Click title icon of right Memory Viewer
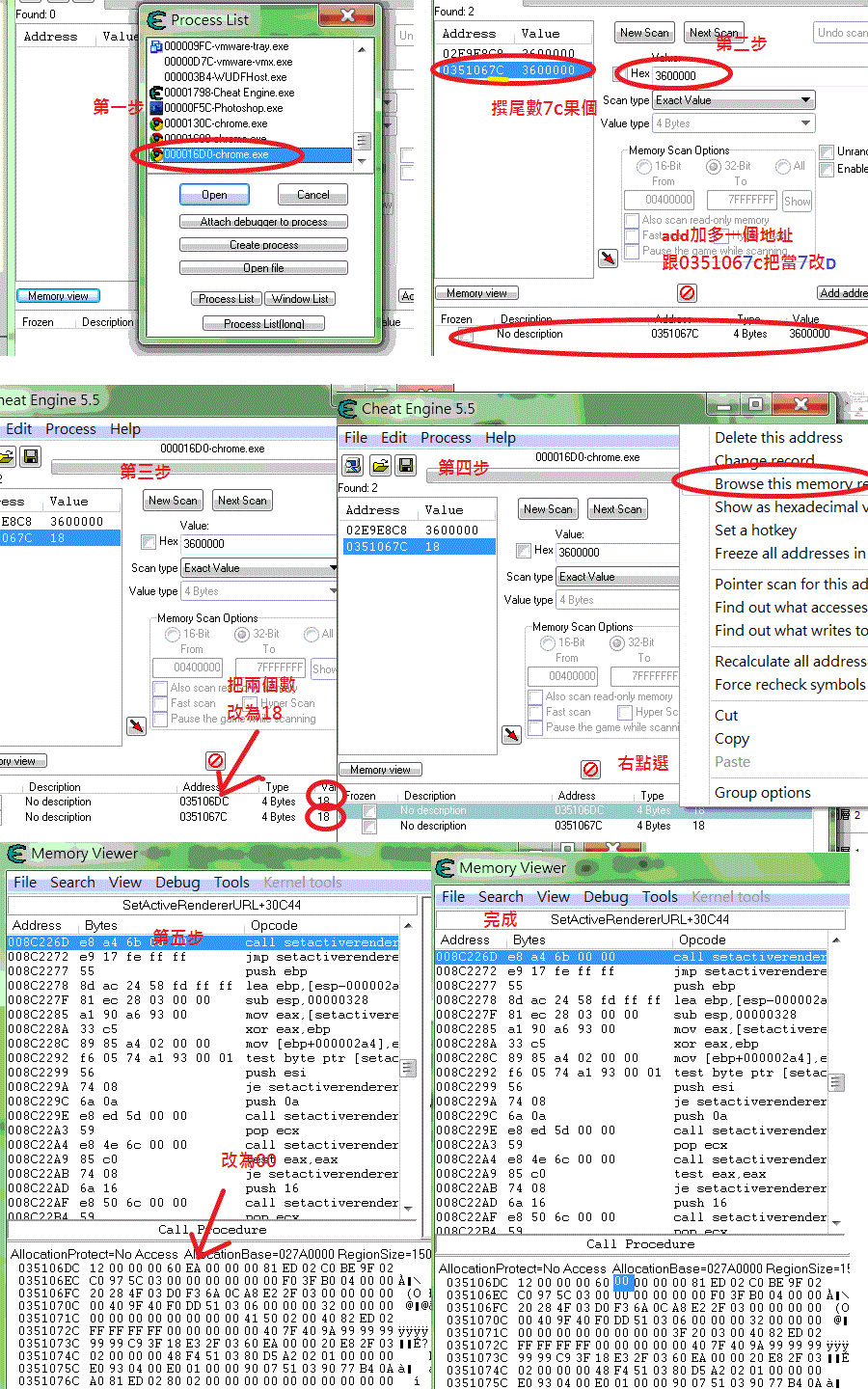Viewport: 868px width, 1389px height. pyautogui.click(x=445, y=868)
